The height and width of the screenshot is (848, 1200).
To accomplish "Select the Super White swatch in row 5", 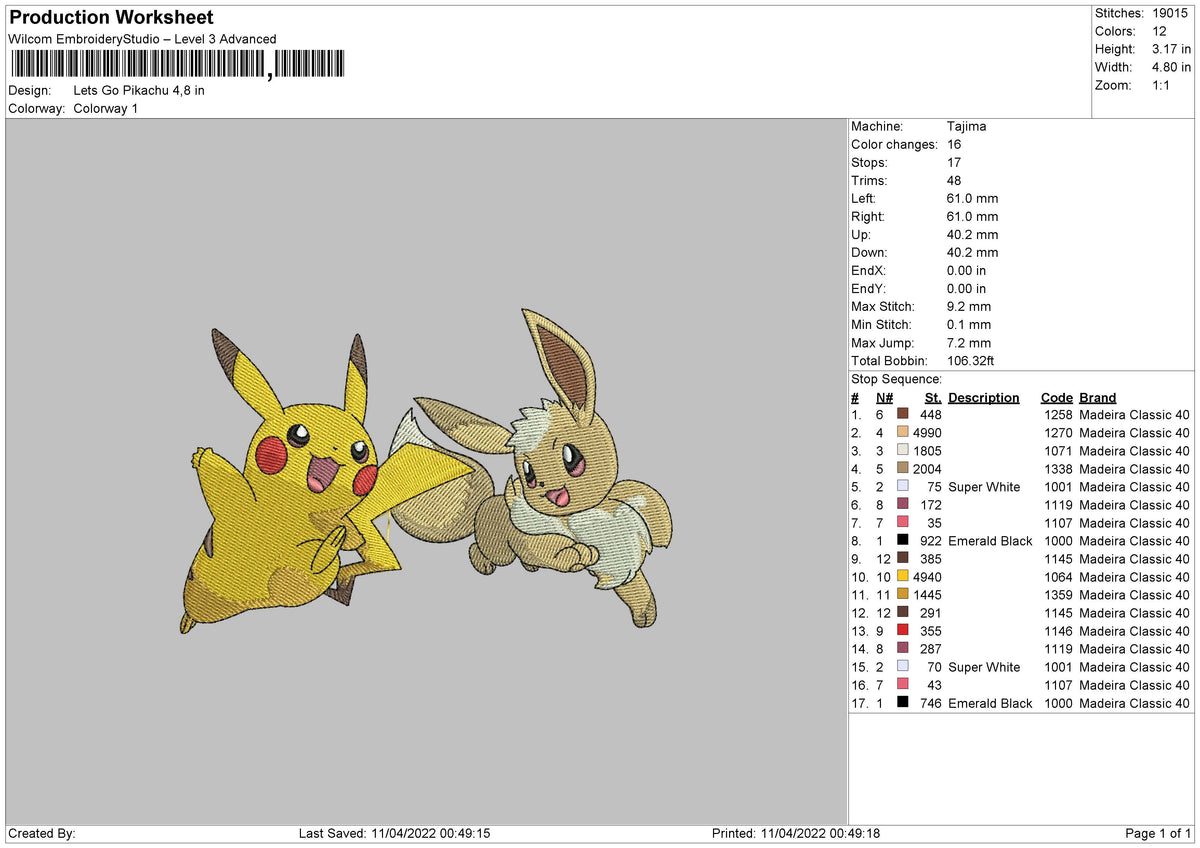I will (x=905, y=487).
